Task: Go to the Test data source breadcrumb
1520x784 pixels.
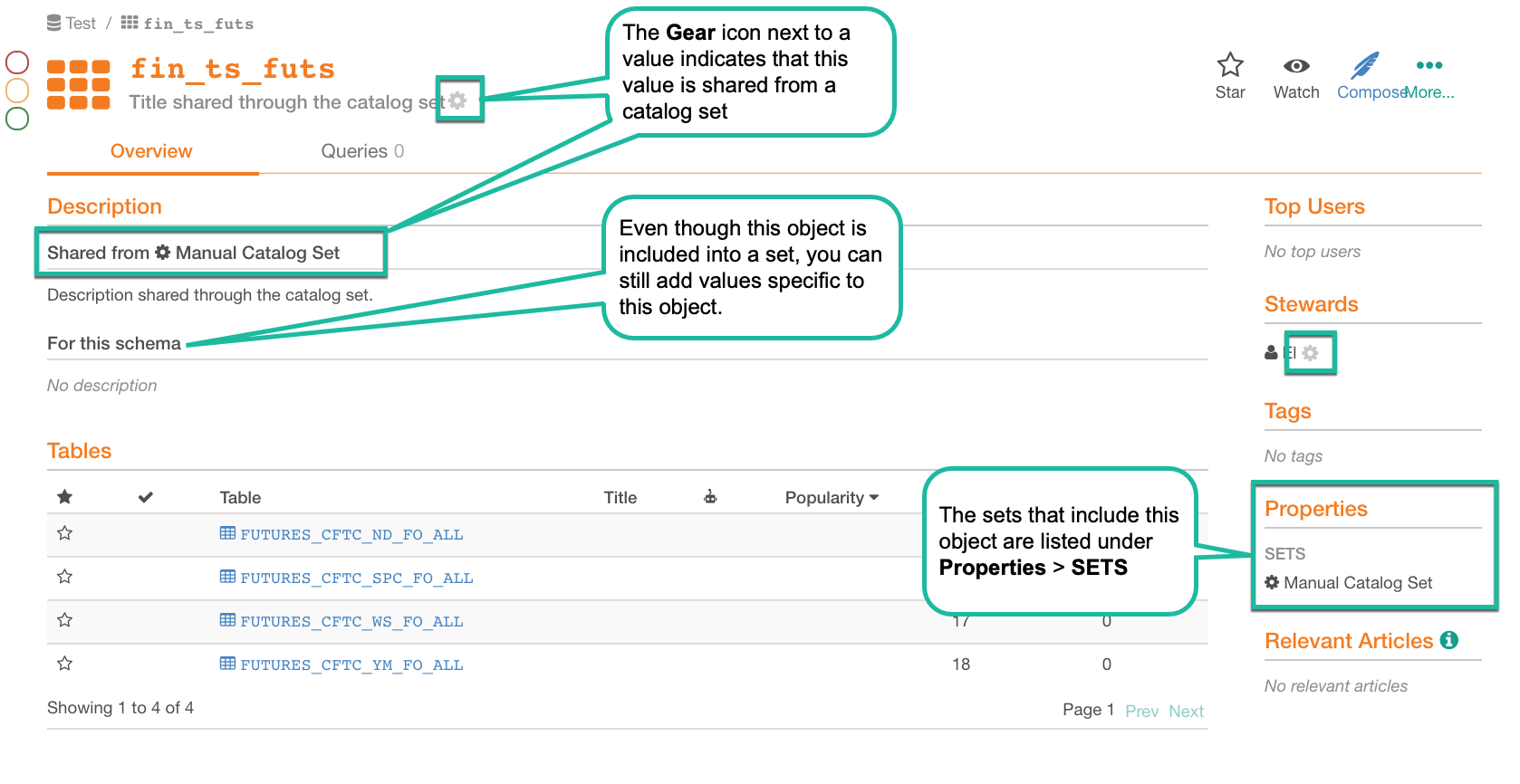Action: pos(72,24)
